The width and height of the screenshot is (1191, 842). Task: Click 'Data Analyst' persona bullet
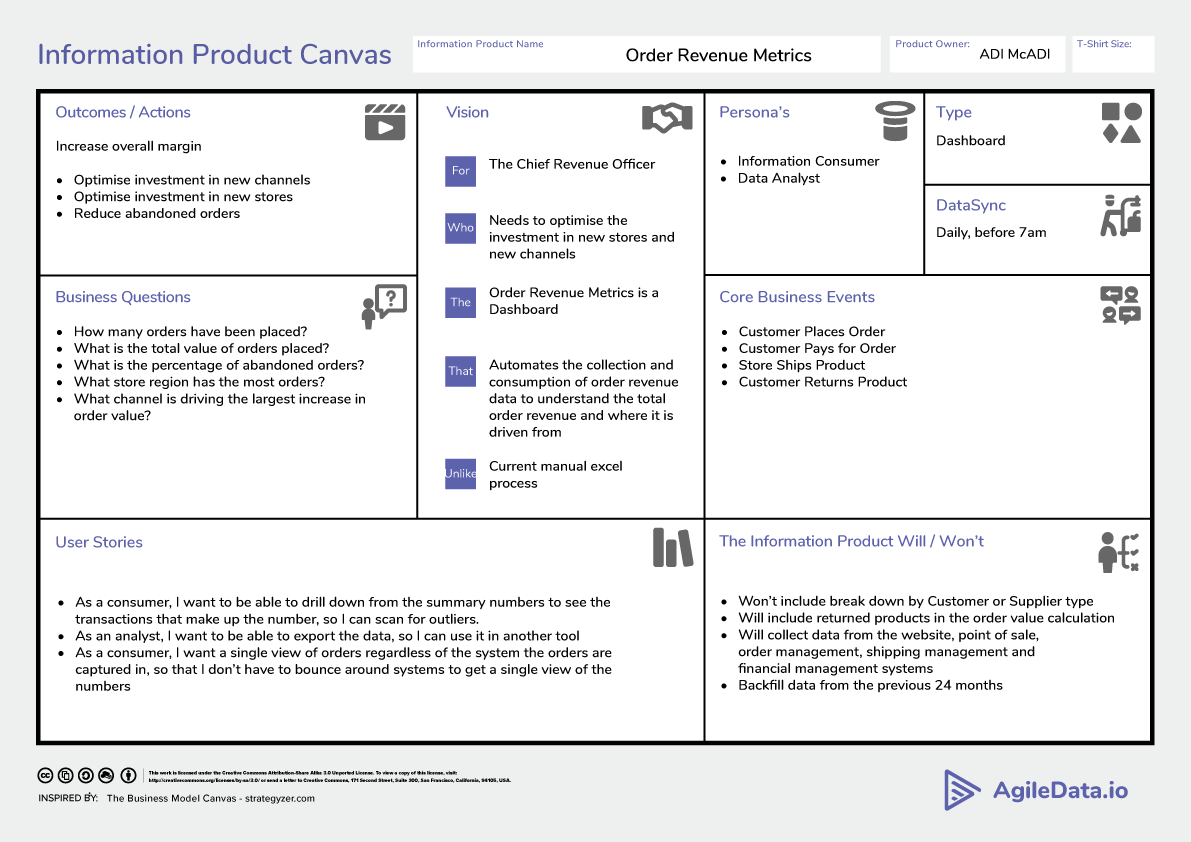779,178
